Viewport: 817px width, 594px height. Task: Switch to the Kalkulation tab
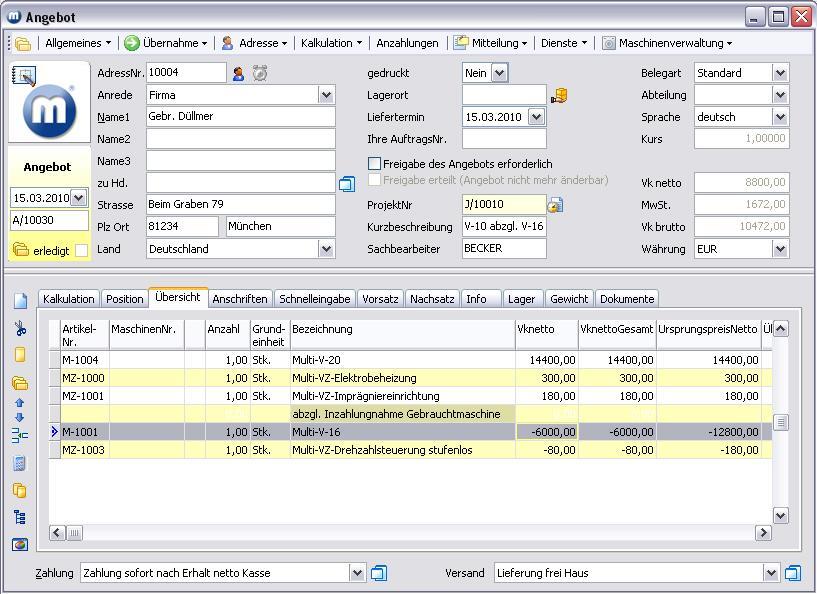68,298
